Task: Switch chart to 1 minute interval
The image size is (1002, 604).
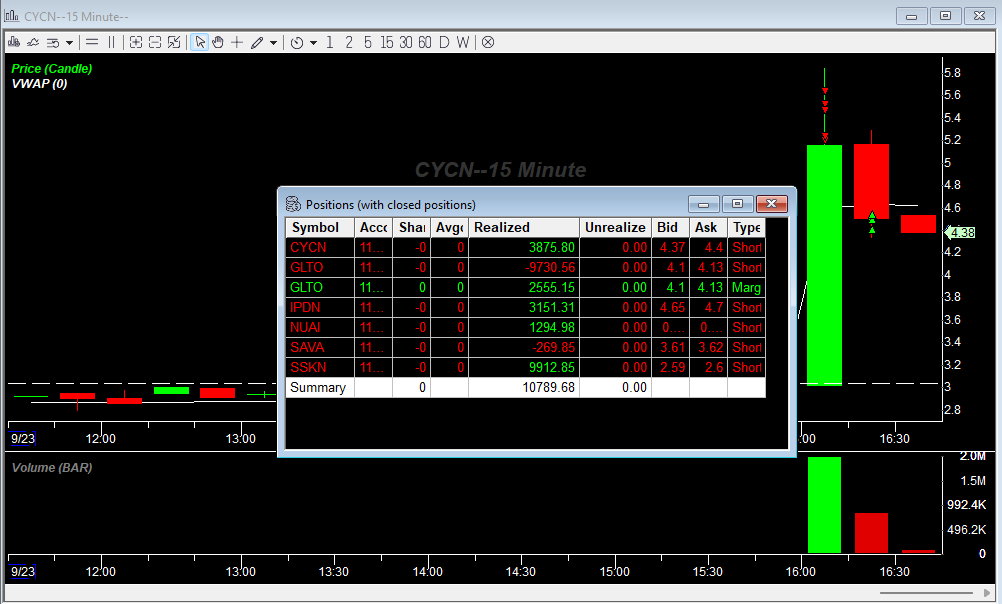Action: pos(330,42)
